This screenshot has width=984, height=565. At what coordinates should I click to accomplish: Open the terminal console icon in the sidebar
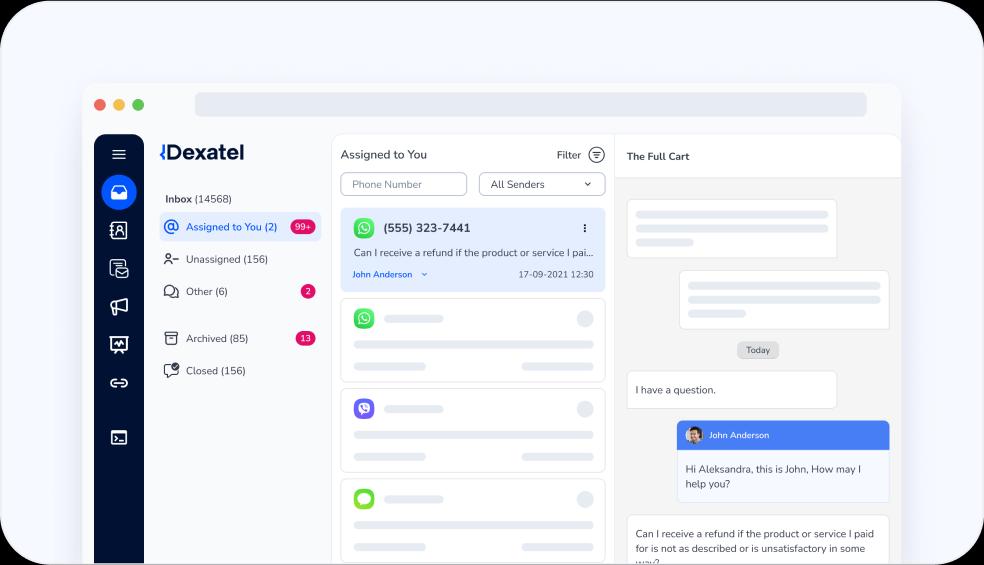tap(119, 438)
